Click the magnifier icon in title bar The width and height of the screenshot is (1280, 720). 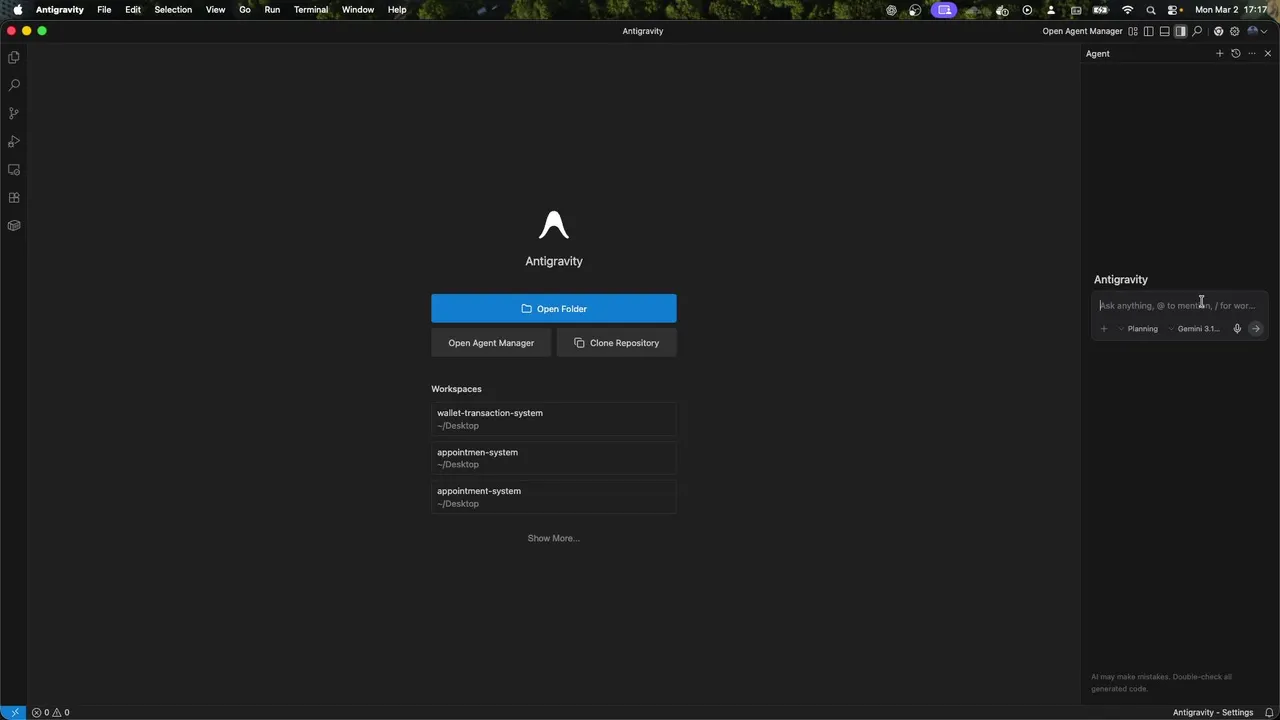(1197, 31)
